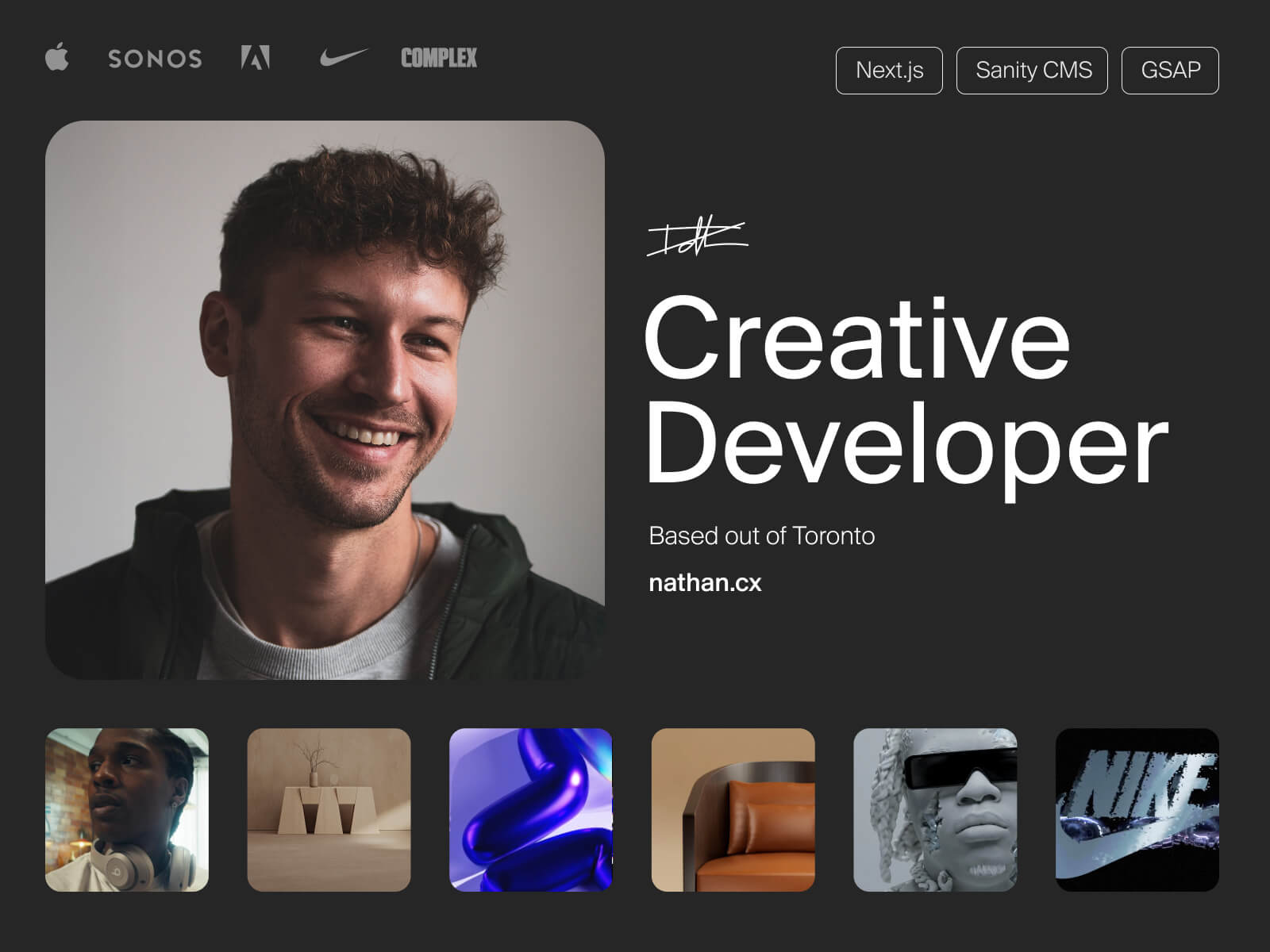Open the pixelated Nike logo thumbnail

pos(1137,810)
